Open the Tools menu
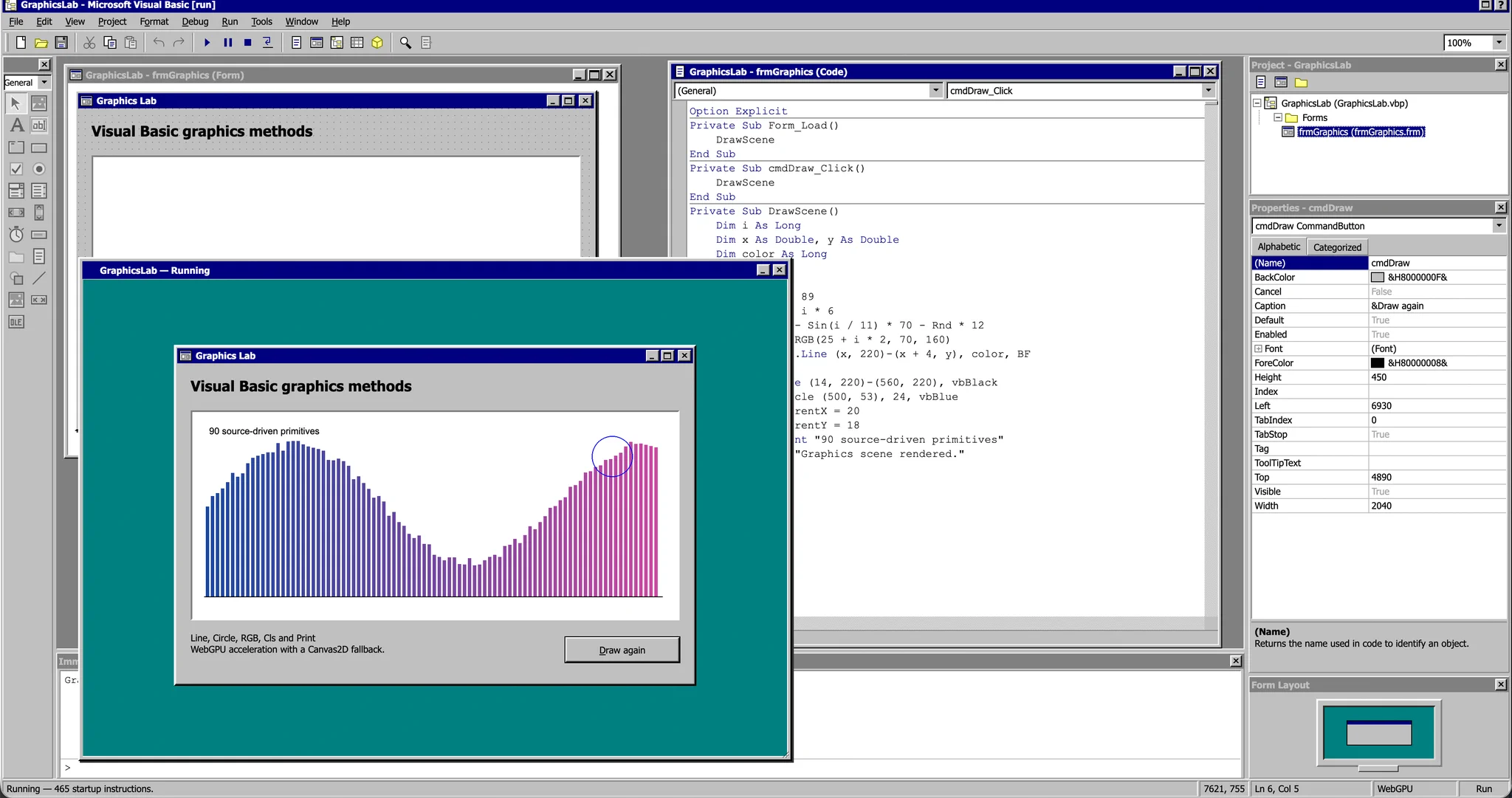This screenshot has height=798, width=1512. [x=261, y=21]
